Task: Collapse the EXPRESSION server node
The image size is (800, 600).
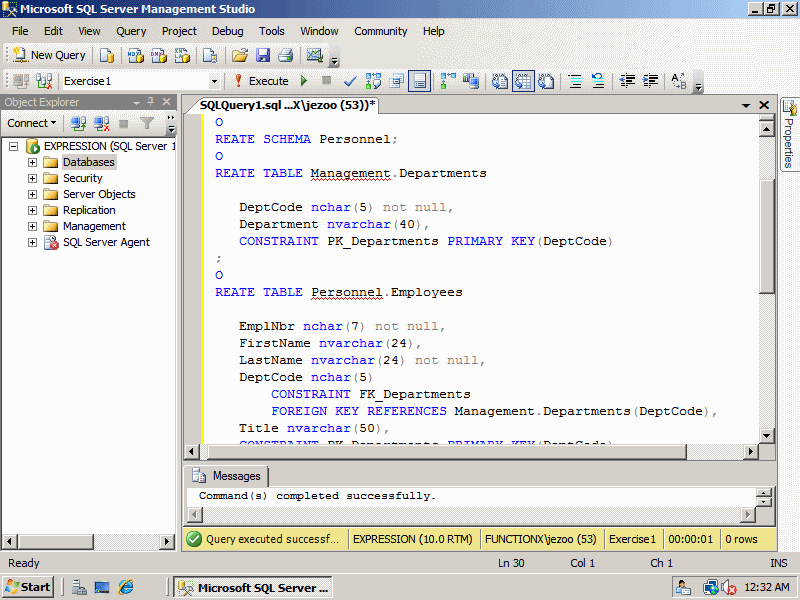Action: pyautogui.click(x=14, y=146)
